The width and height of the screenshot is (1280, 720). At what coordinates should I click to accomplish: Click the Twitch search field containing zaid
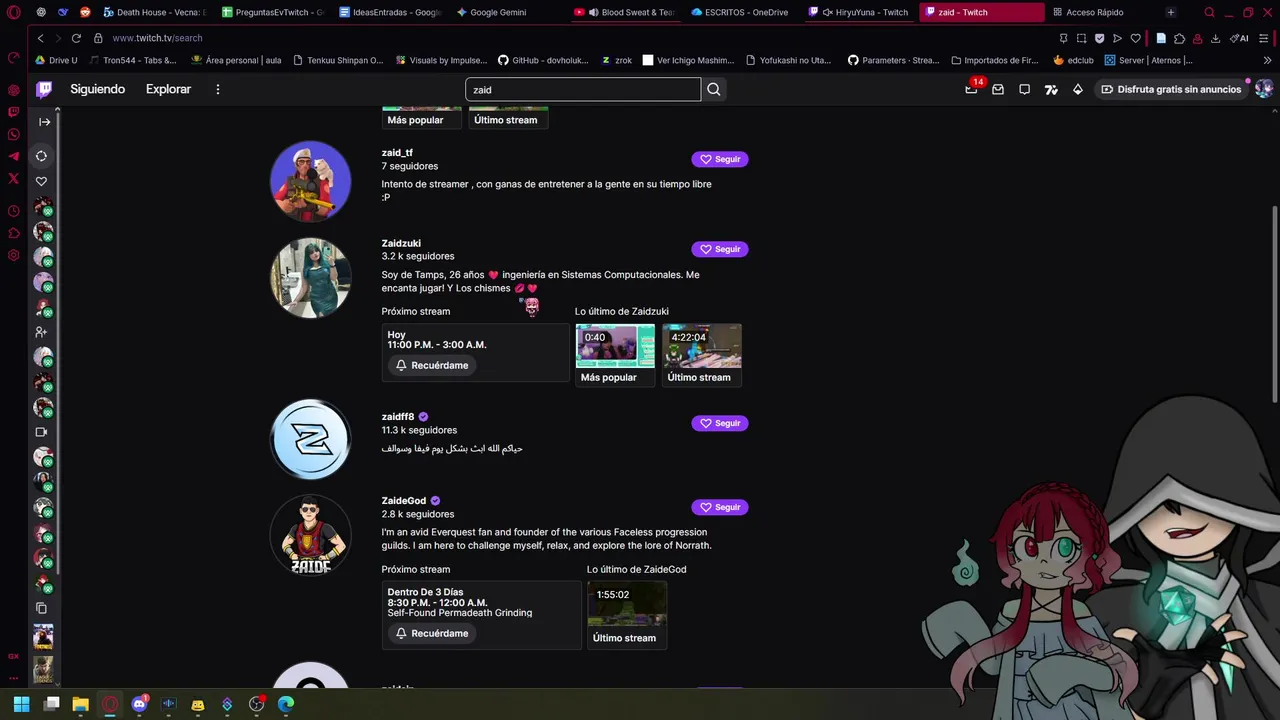coord(583,89)
